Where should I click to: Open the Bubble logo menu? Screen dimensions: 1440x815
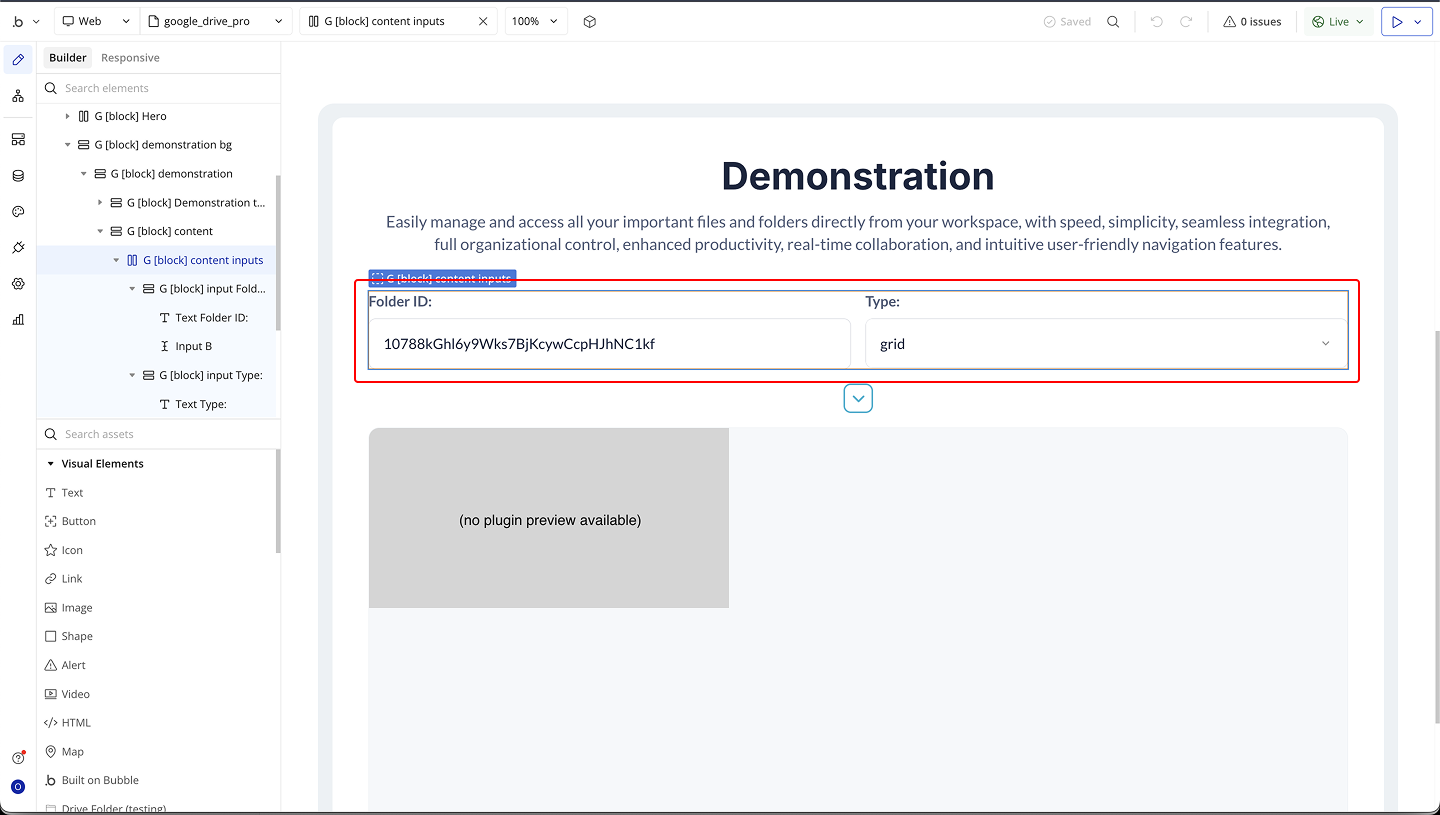pyautogui.click(x=26, y=21)
